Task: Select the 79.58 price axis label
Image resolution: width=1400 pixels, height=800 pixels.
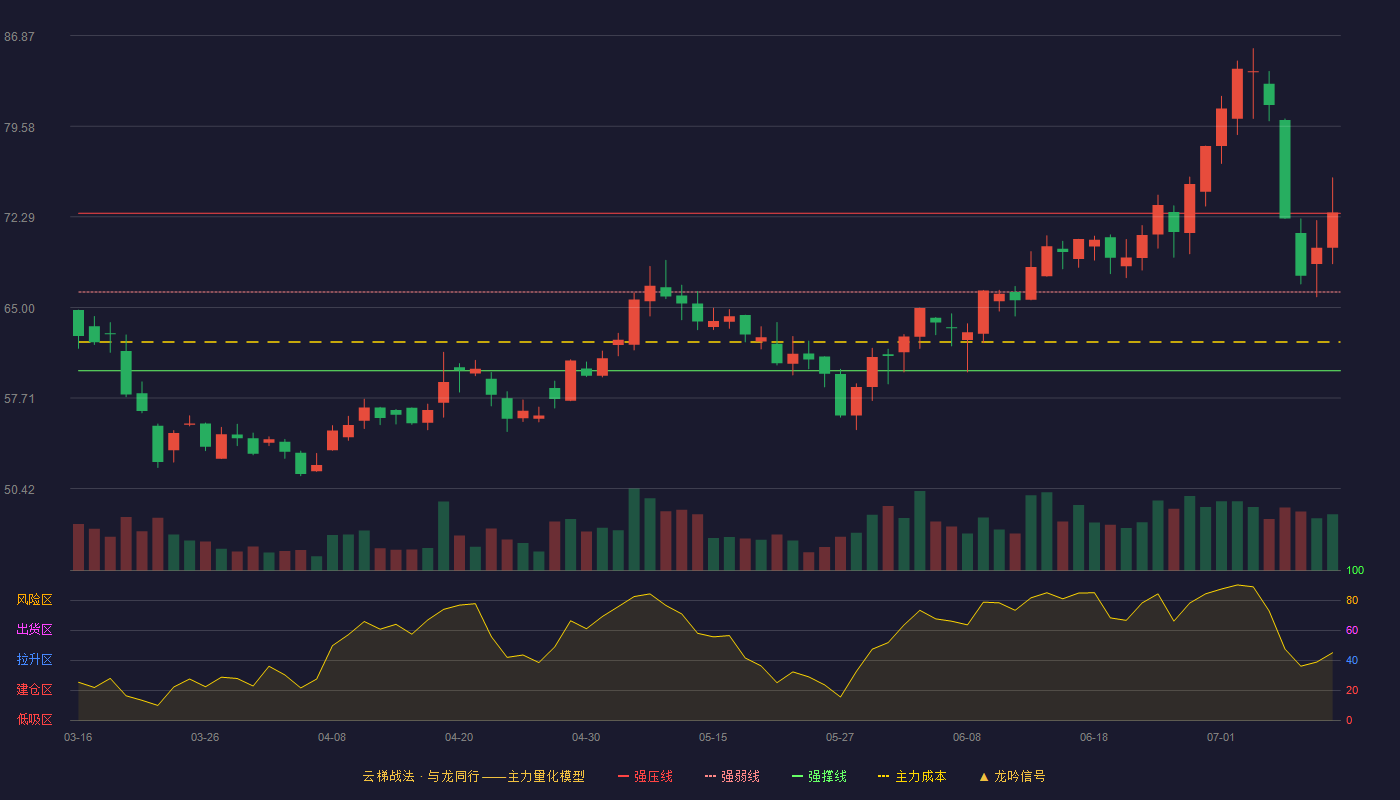Action: [19, 128]
